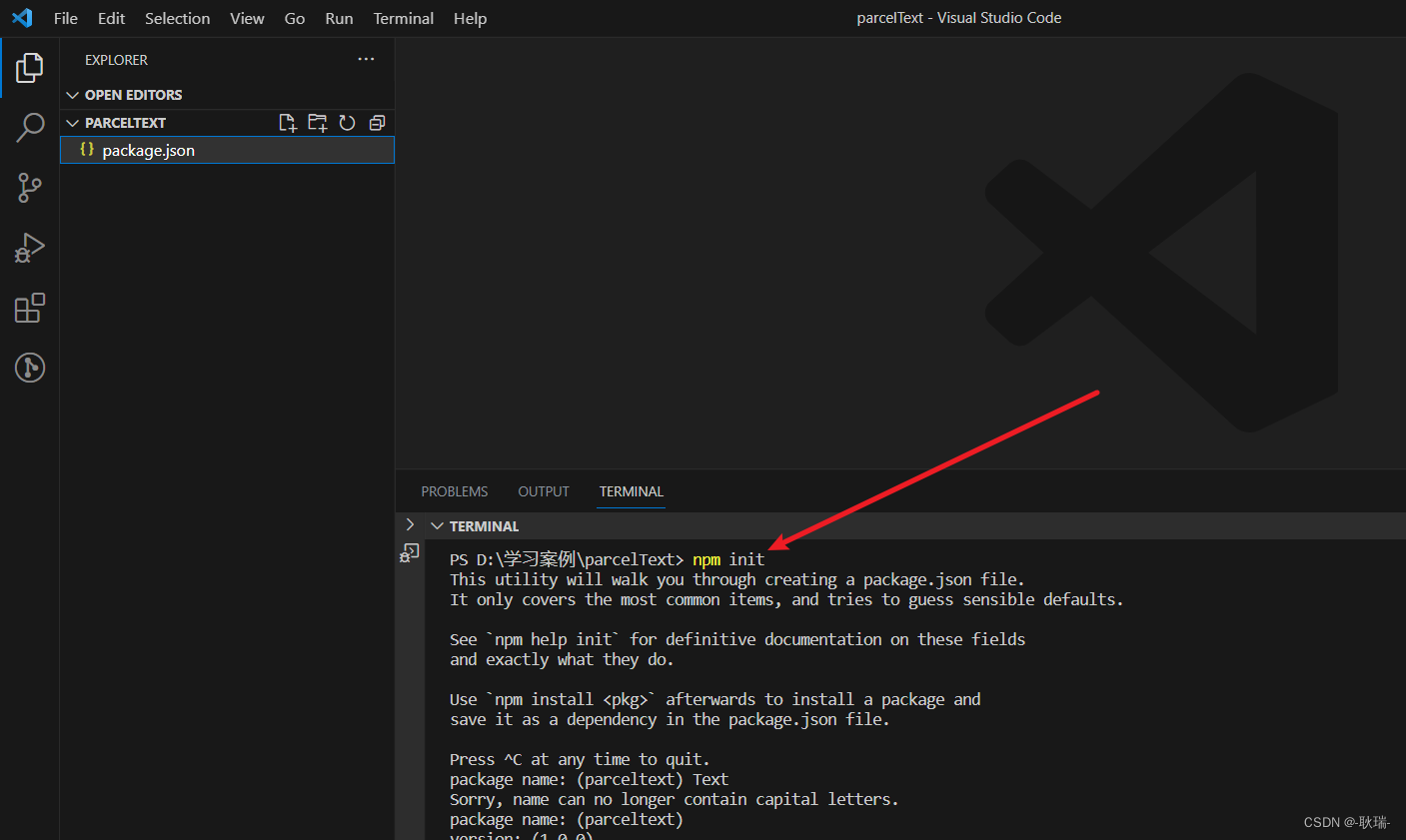Viewport: 1406px width, 840px height.
Task: Click the JSON braces icon of package.json
Action: pyautogui.click(x=87, y=150)
